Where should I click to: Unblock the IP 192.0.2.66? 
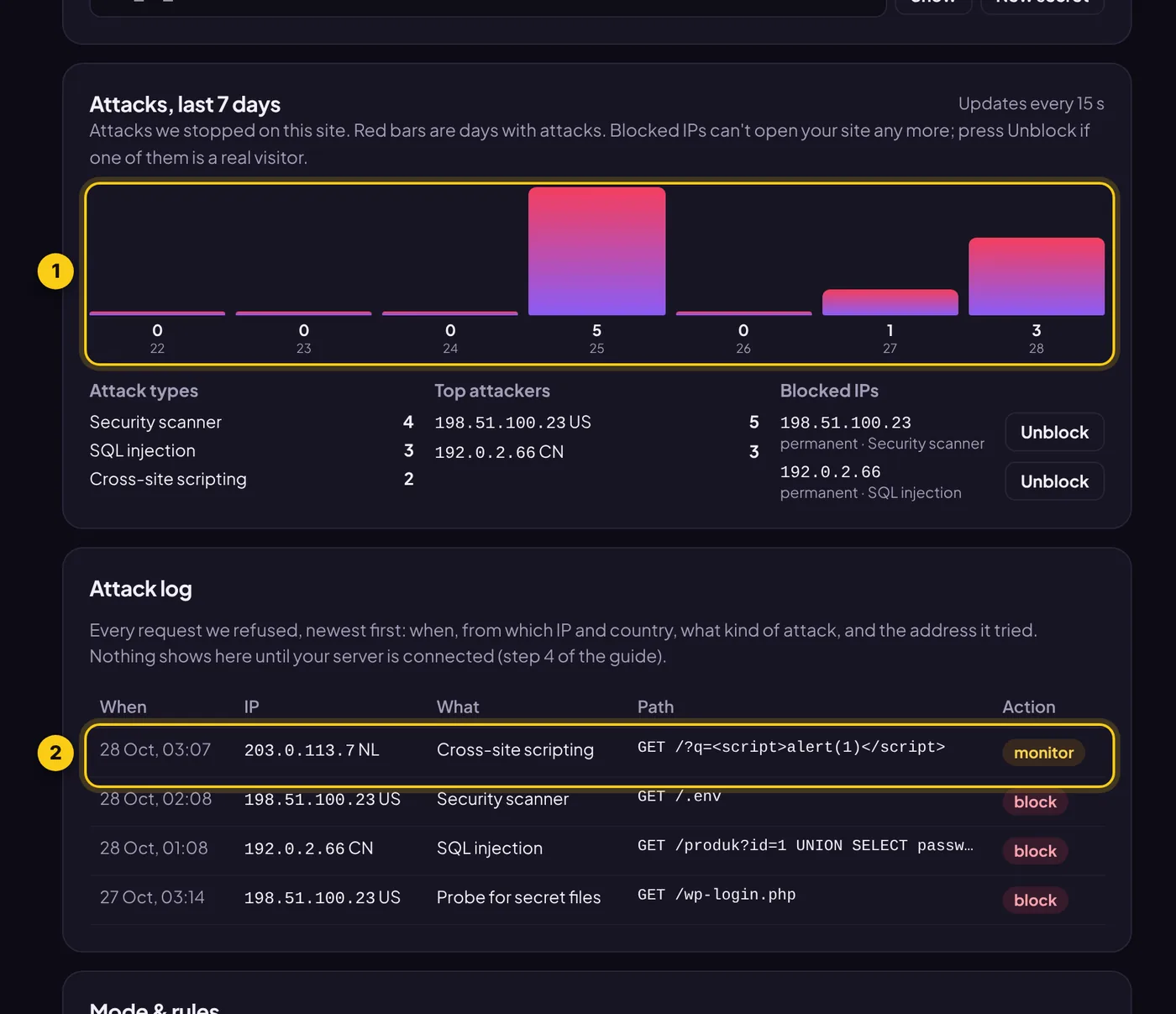1054,481
